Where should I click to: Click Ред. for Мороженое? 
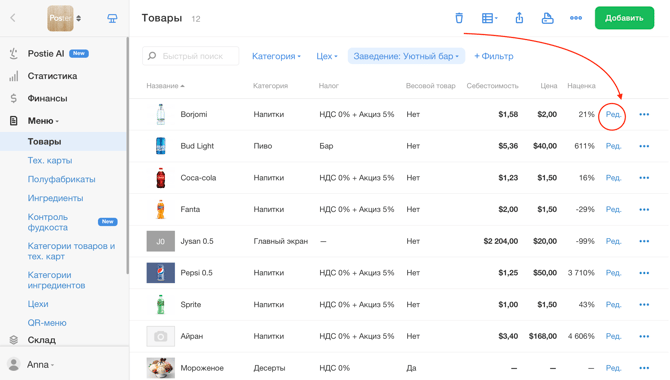pos(613,368)
